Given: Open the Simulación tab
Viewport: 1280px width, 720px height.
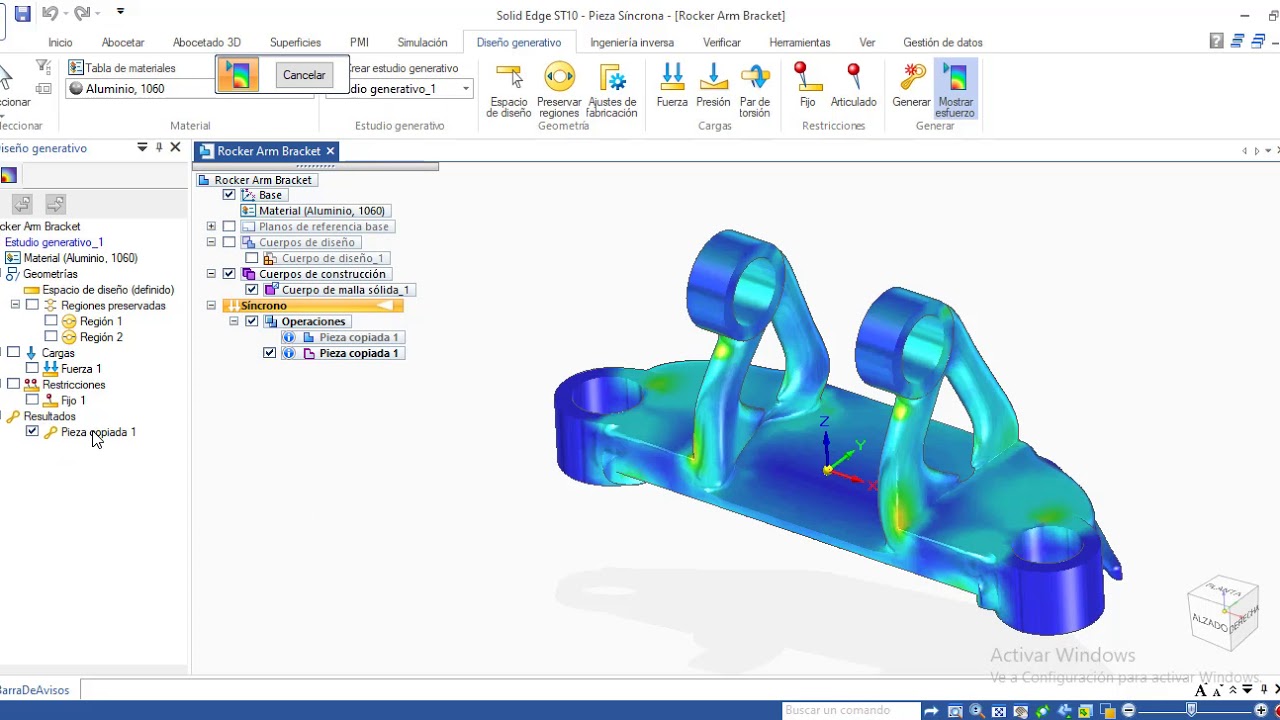Looking at the screenshot, I should coord(422,43).
